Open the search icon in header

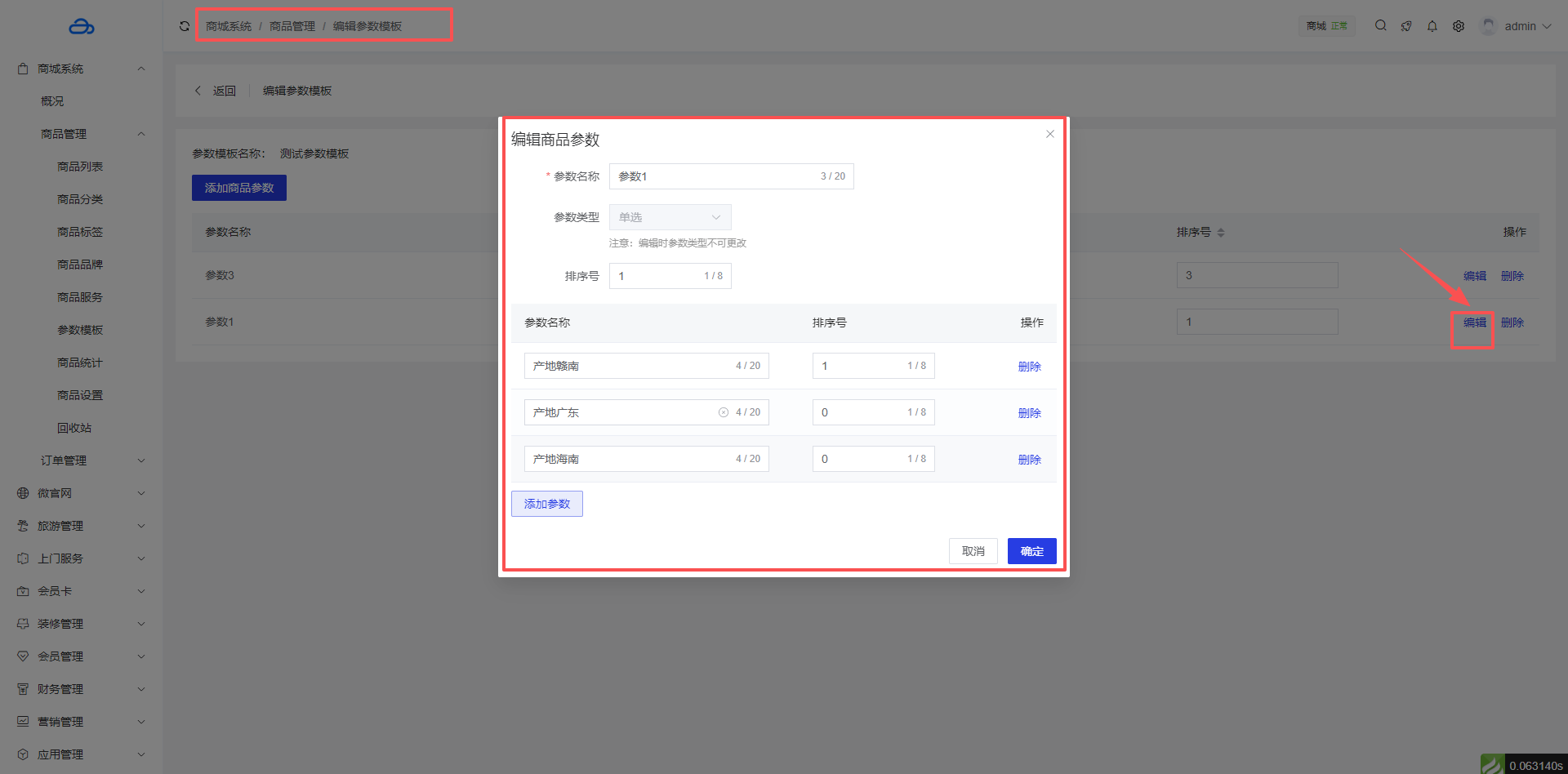[x=1380, y=26]
